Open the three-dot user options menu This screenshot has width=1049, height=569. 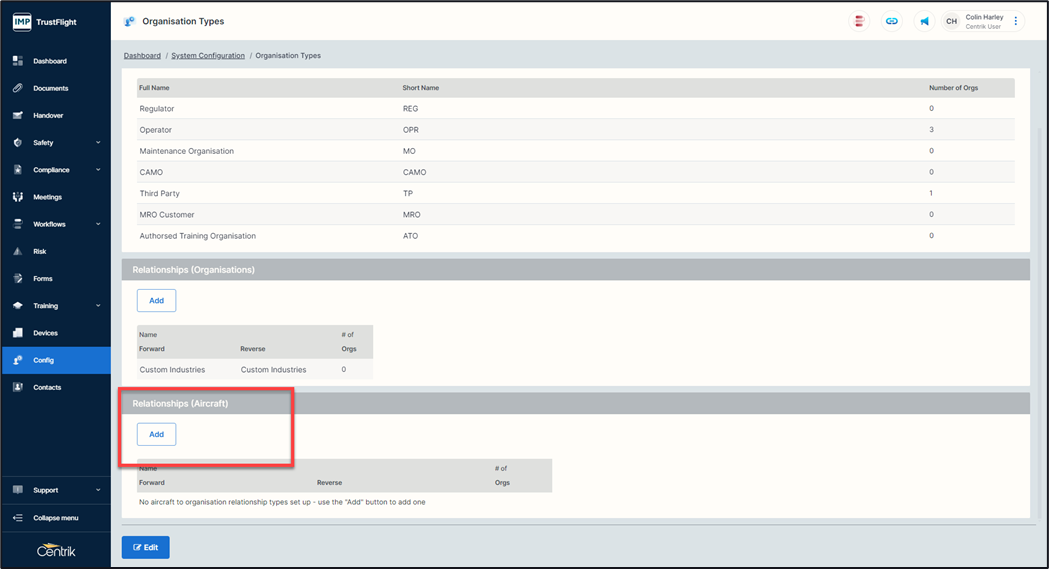1016,21
